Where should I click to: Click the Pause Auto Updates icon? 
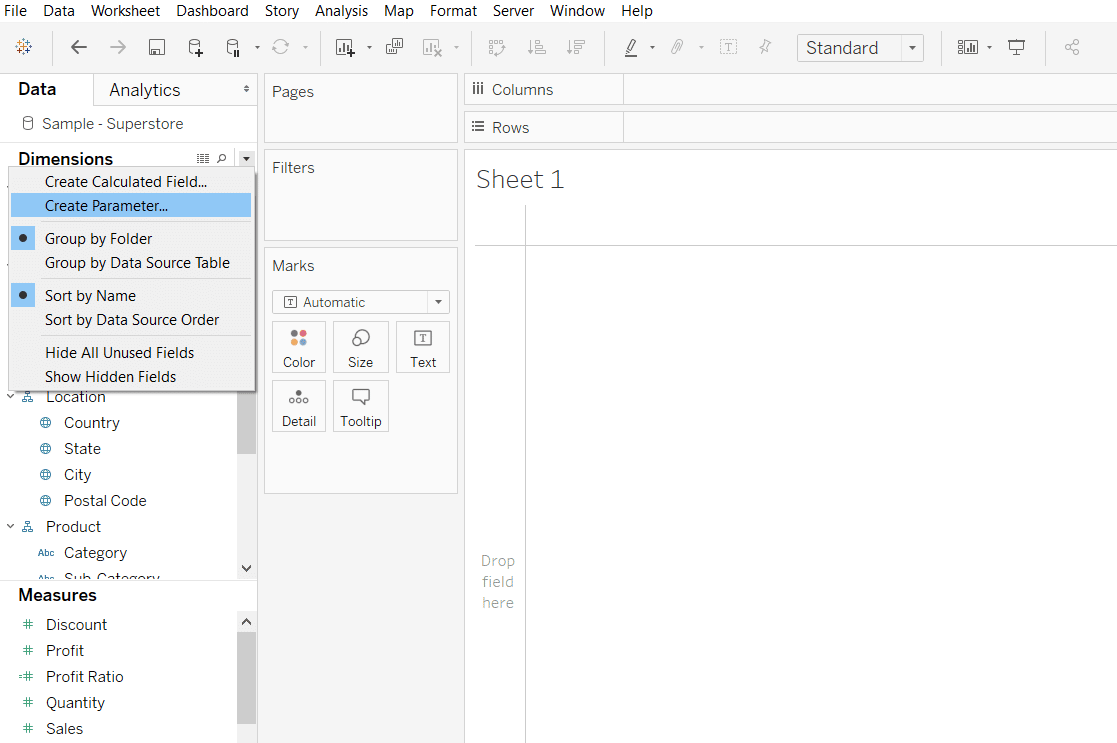(233, 47)
